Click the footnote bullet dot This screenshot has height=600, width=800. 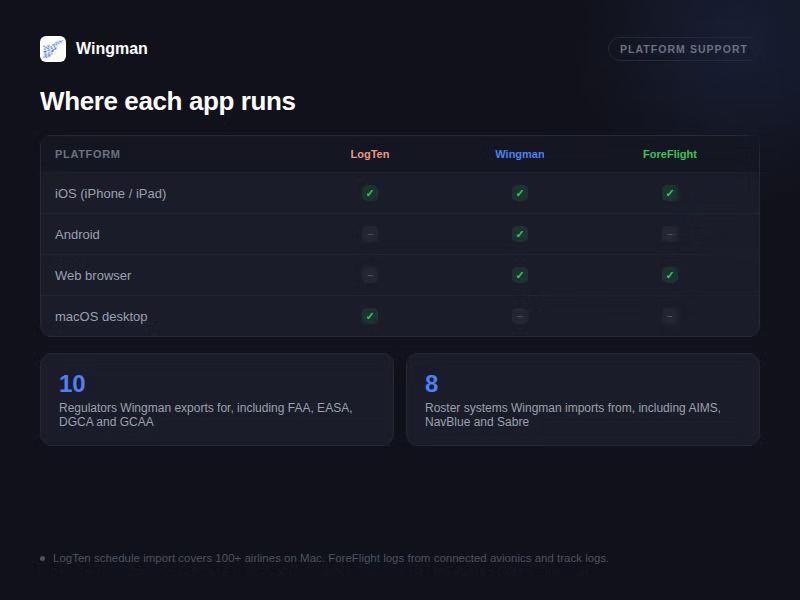pyautogui.click(x=42, y=558)
